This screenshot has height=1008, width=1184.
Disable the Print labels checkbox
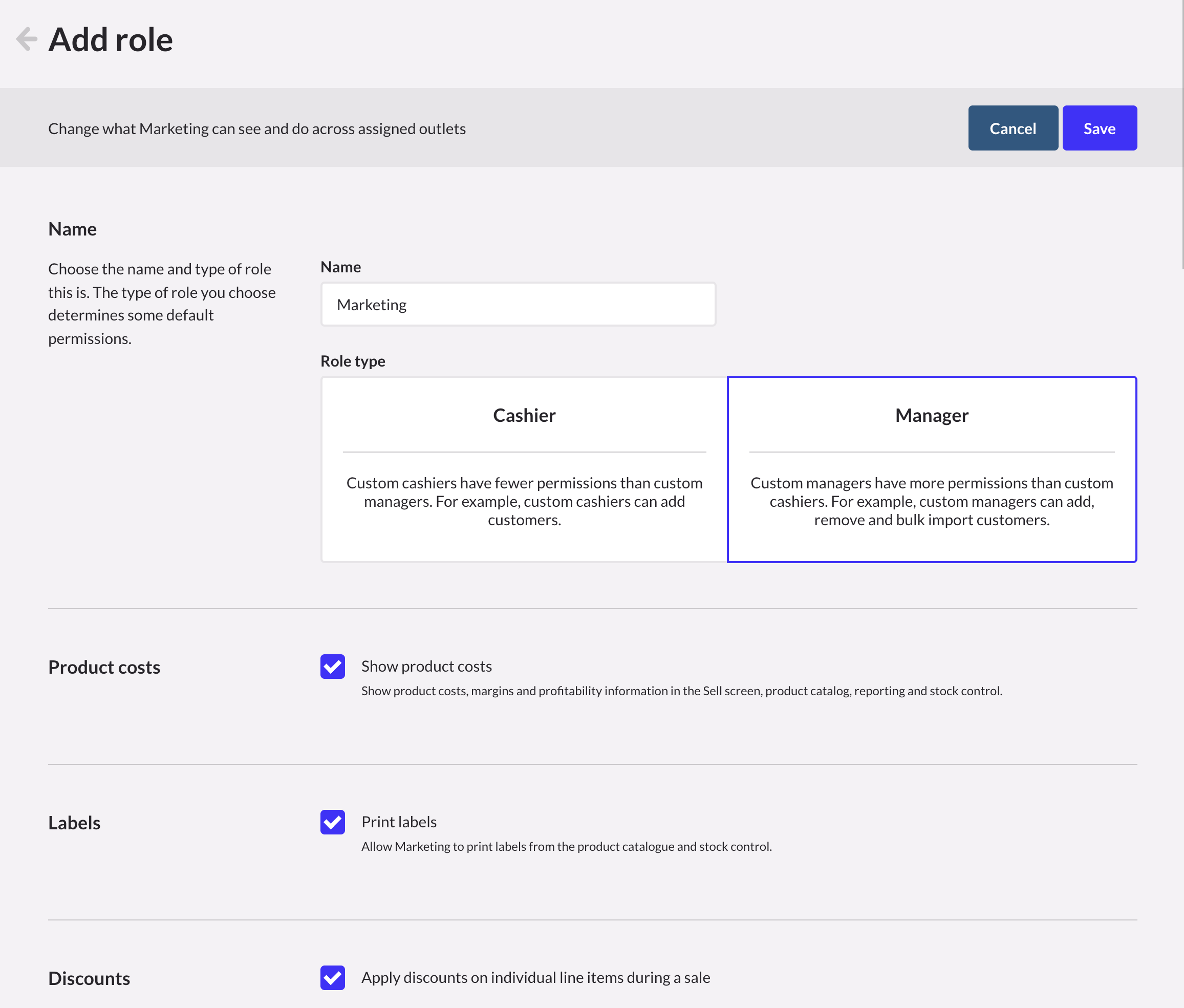tap(332, 822)
